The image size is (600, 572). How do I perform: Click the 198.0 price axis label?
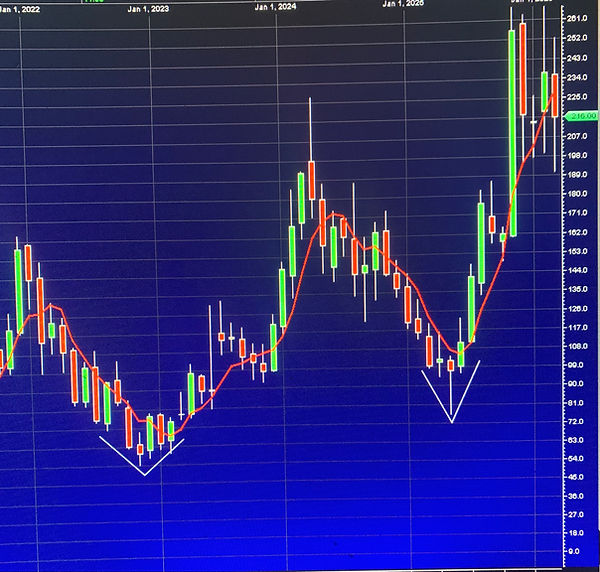[579, 155]
